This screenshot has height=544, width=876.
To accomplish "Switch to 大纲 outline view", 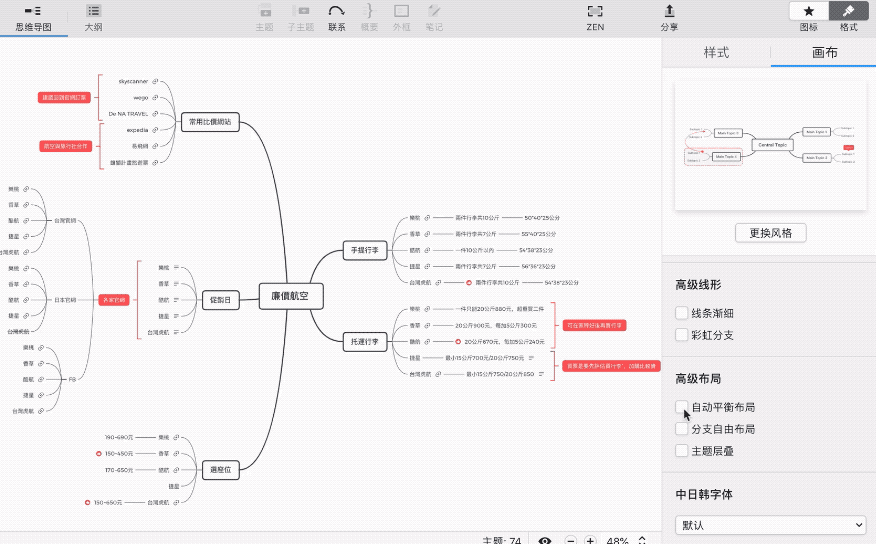I will tap(93, 18).
